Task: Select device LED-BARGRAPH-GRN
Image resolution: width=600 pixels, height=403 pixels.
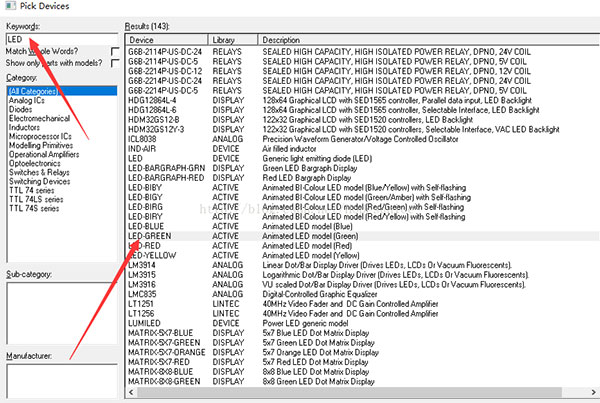Action: pos(363,168)
